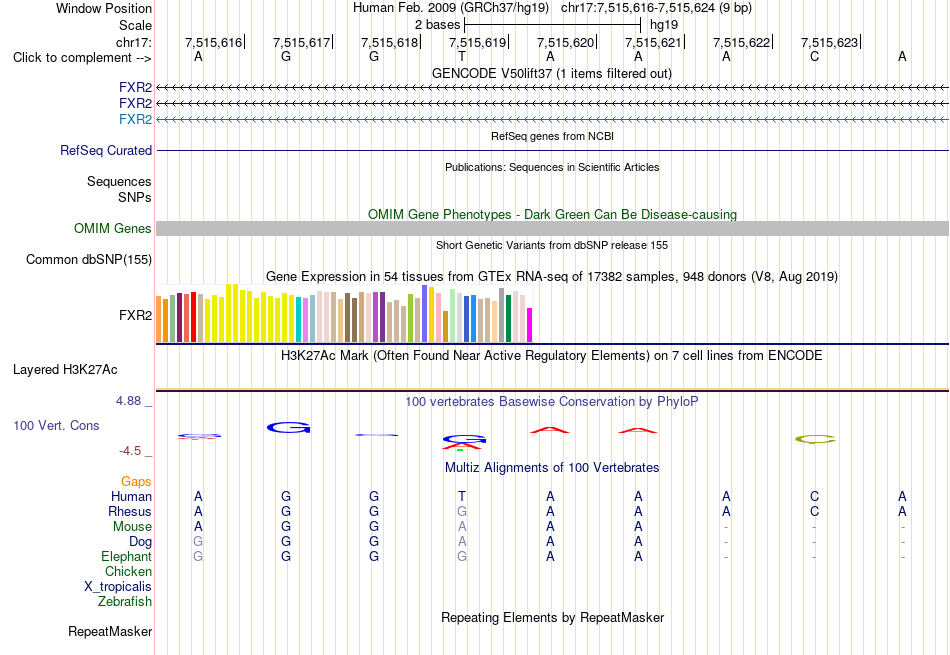950x655 pixels.
Task: Click 'RefSeq genes from NCBI' track title
Action: point(552,136)
